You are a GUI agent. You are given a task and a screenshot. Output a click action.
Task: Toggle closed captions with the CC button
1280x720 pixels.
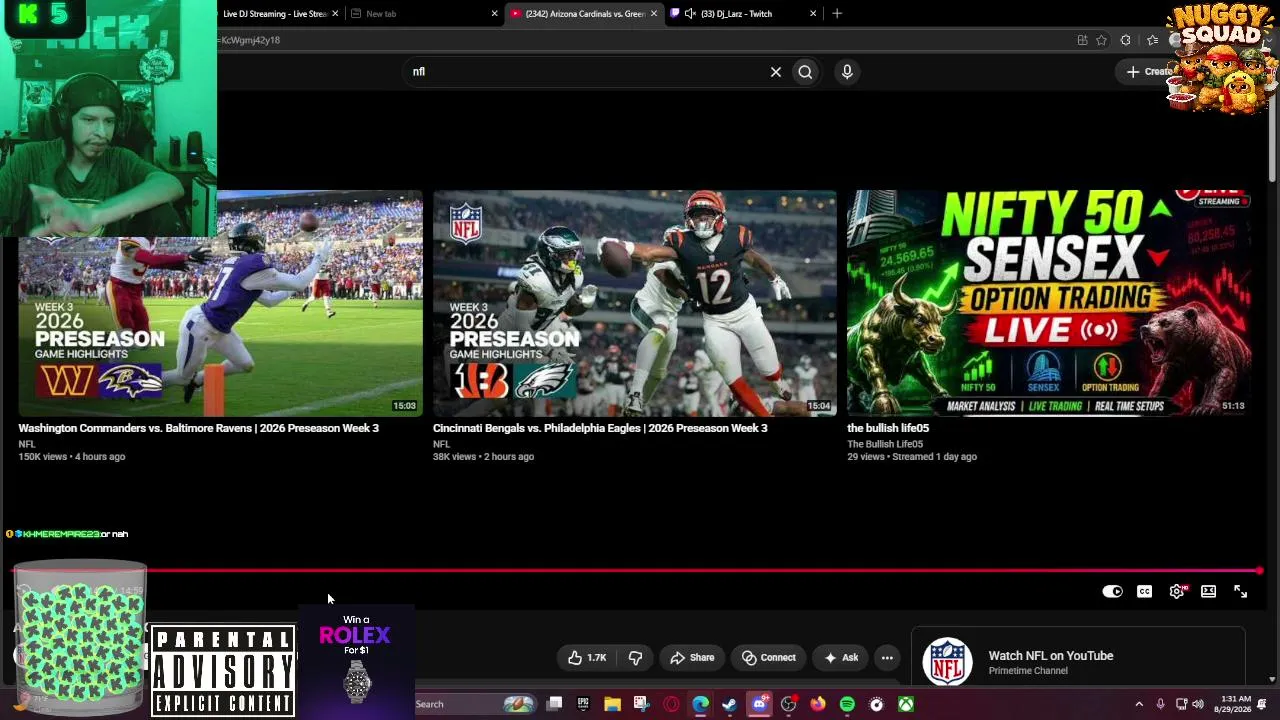[1144, 592]
